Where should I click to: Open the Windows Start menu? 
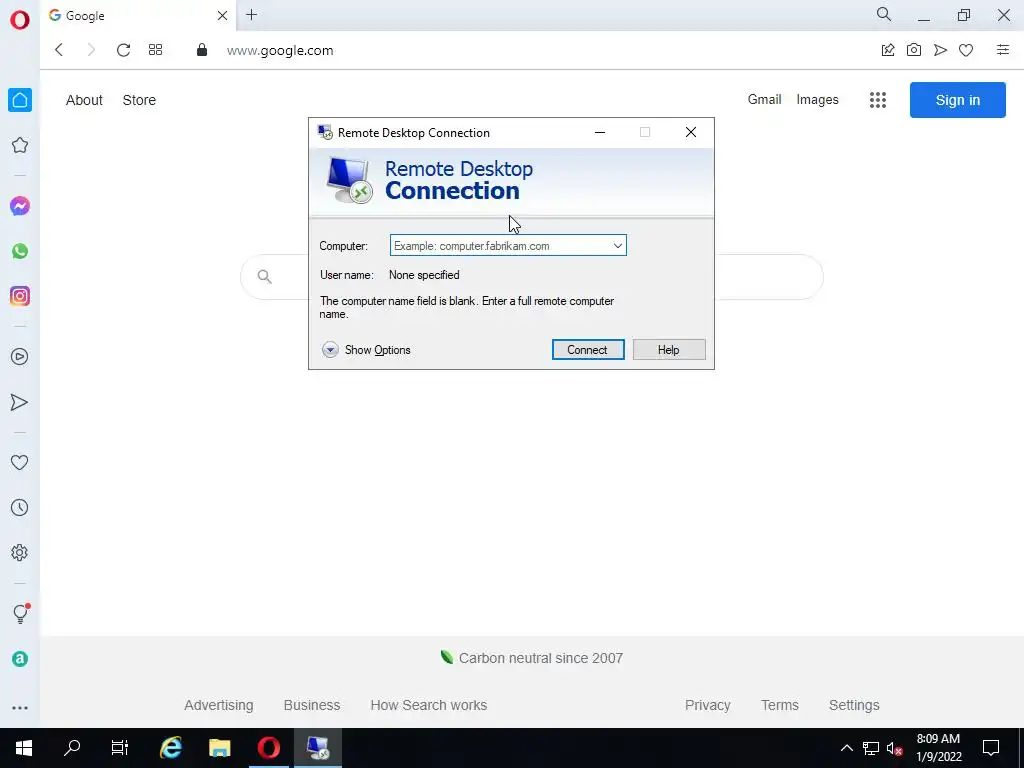[x=24, y=748]
